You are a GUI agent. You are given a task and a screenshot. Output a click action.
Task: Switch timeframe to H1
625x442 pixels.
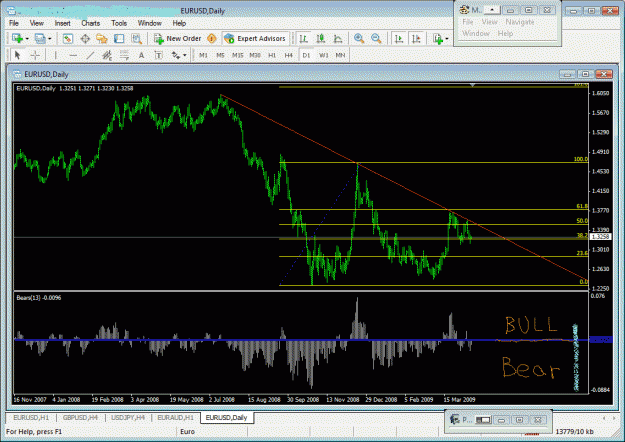tap(272, 55)
